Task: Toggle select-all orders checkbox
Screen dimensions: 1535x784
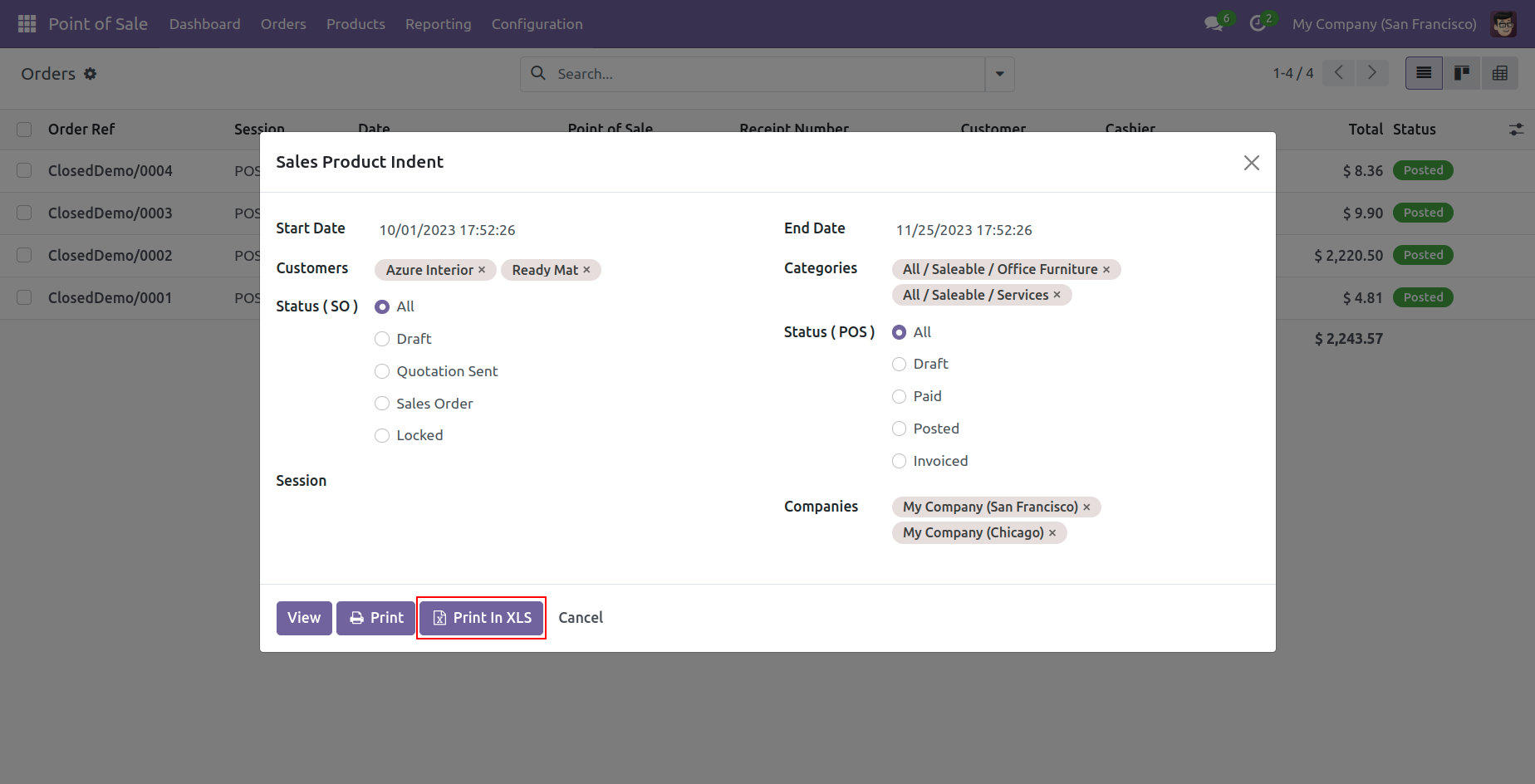Action: coord(24,130)
